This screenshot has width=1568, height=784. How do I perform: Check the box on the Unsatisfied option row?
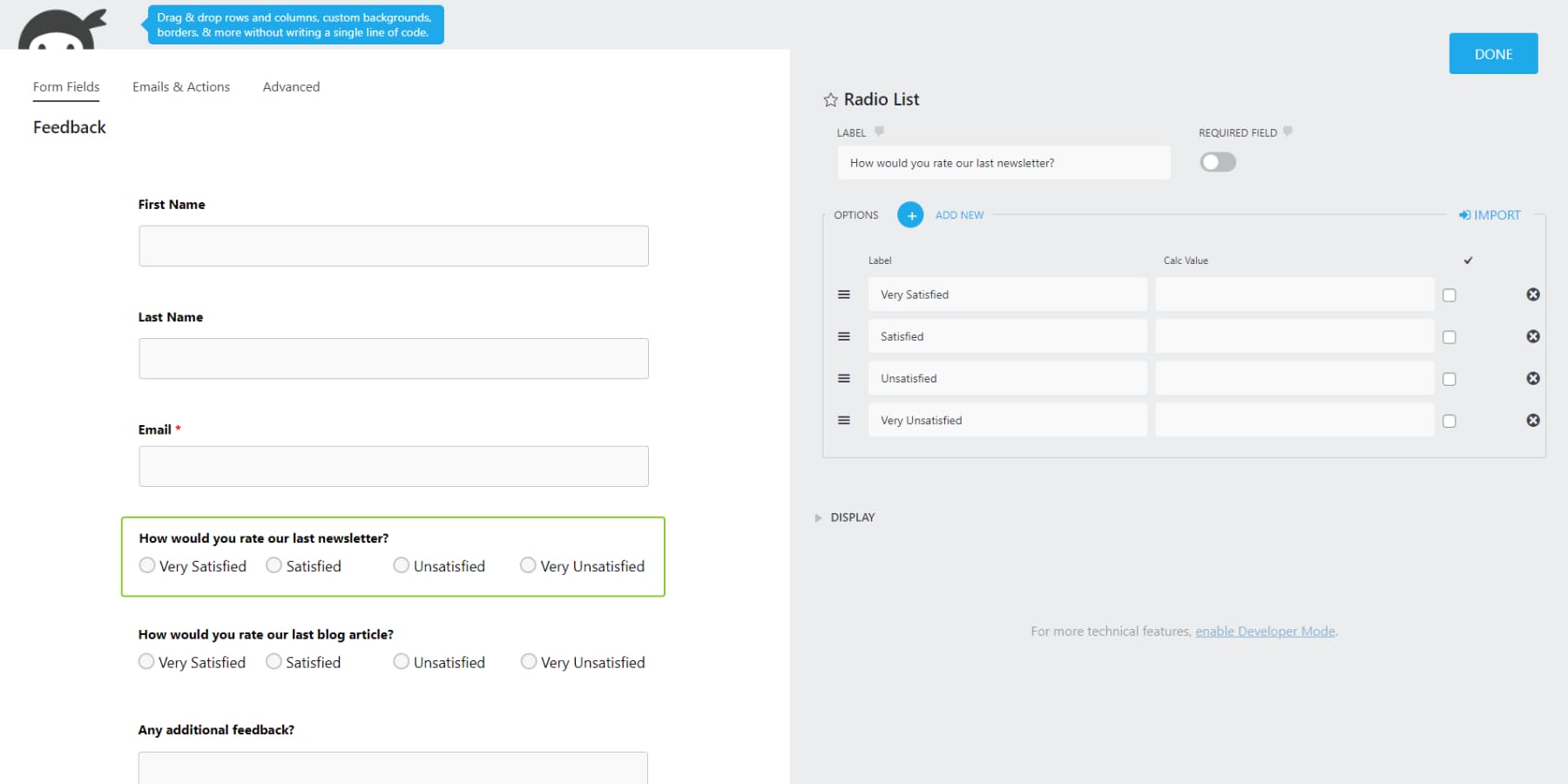click(1449, 379)
